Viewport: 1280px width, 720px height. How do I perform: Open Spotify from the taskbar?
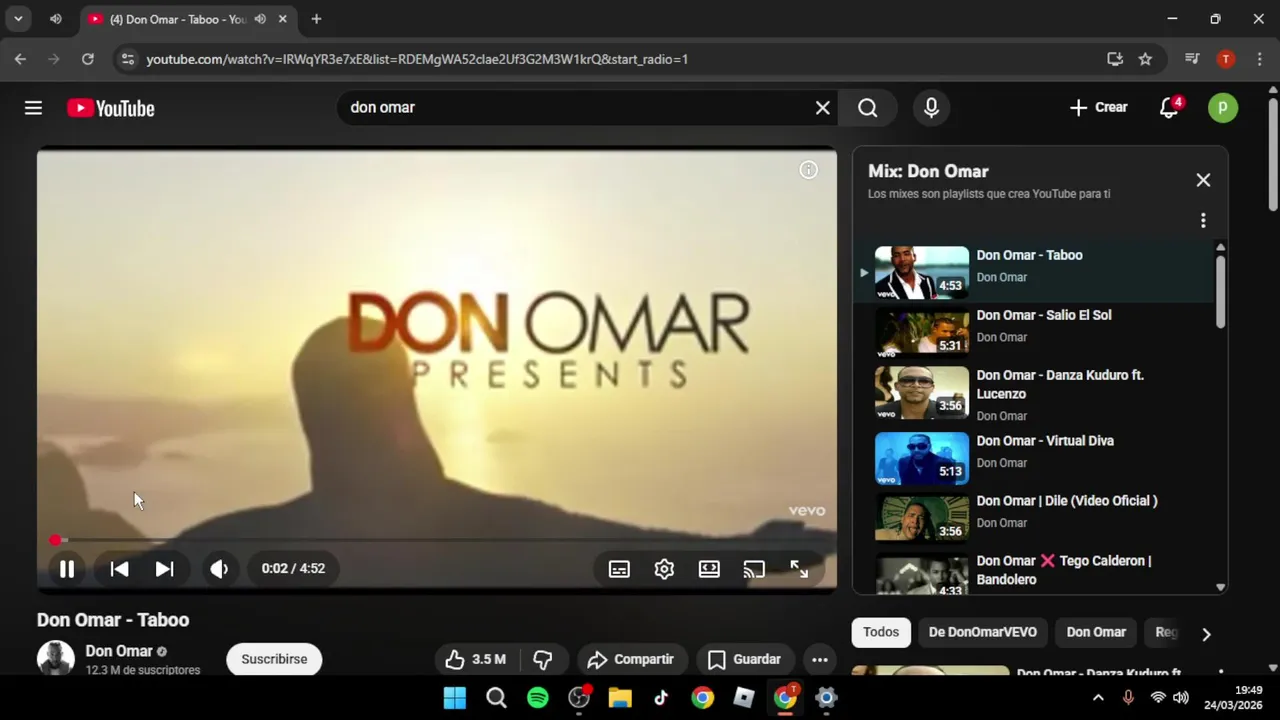pos(538,698)
